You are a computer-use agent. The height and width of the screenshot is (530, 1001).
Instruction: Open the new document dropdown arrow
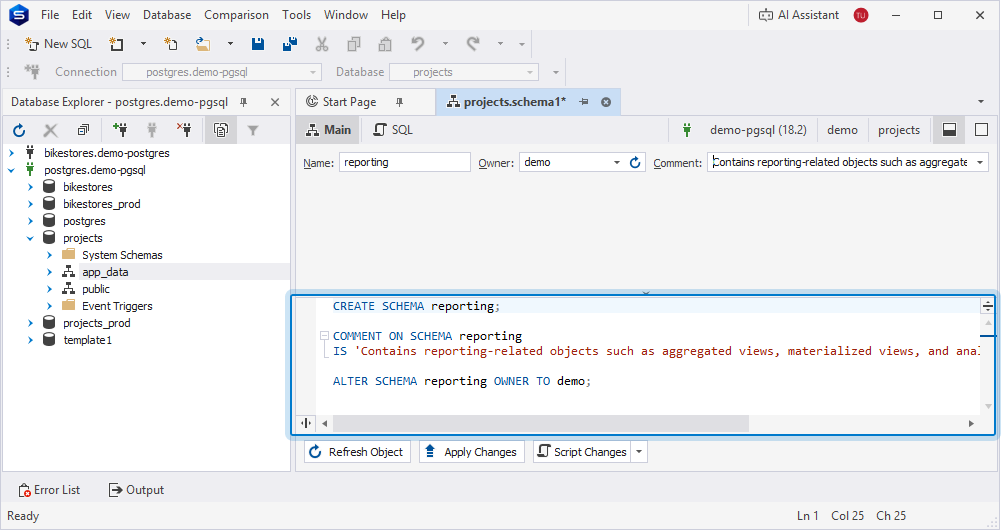(x=143, y=44)
